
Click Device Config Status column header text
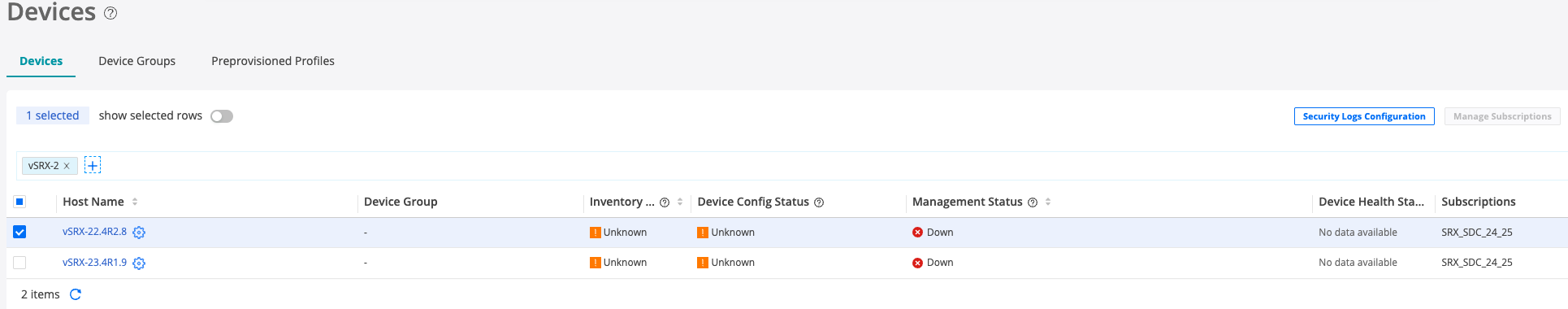click(x=753, y=202)
